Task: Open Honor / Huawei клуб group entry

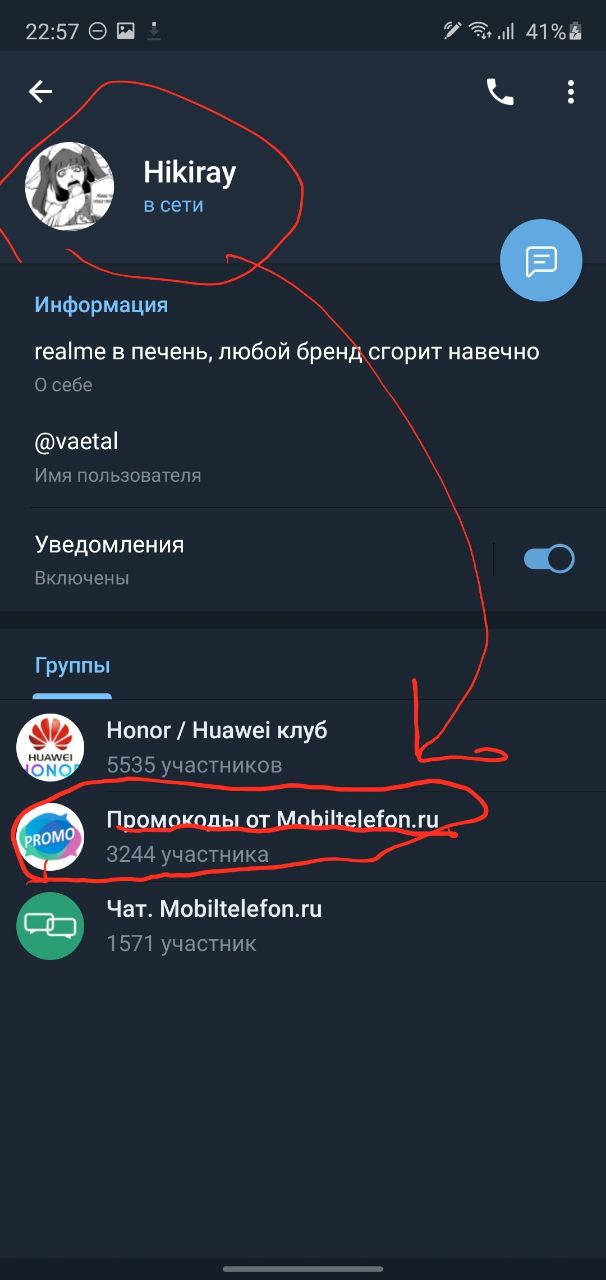Action: [x=303, y=747]
